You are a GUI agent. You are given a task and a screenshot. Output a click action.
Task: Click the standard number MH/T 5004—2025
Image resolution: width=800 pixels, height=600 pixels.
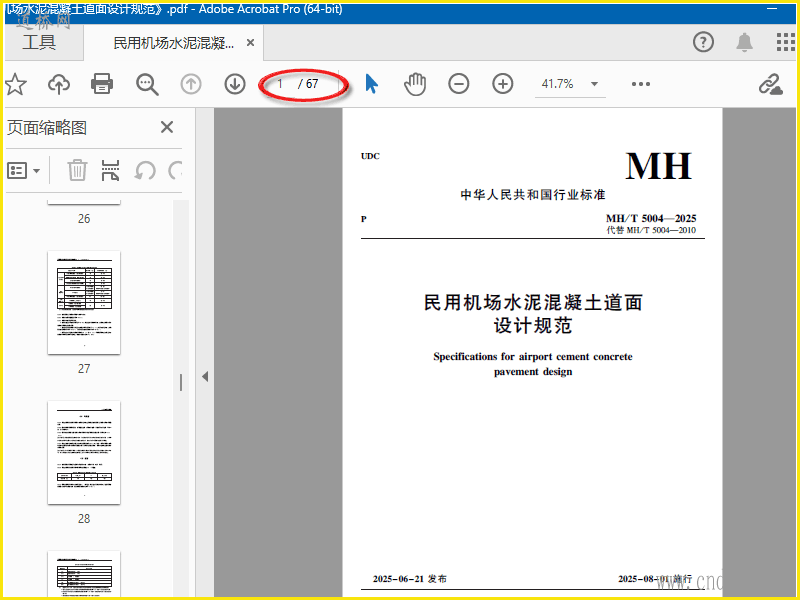tap(651, 218)
